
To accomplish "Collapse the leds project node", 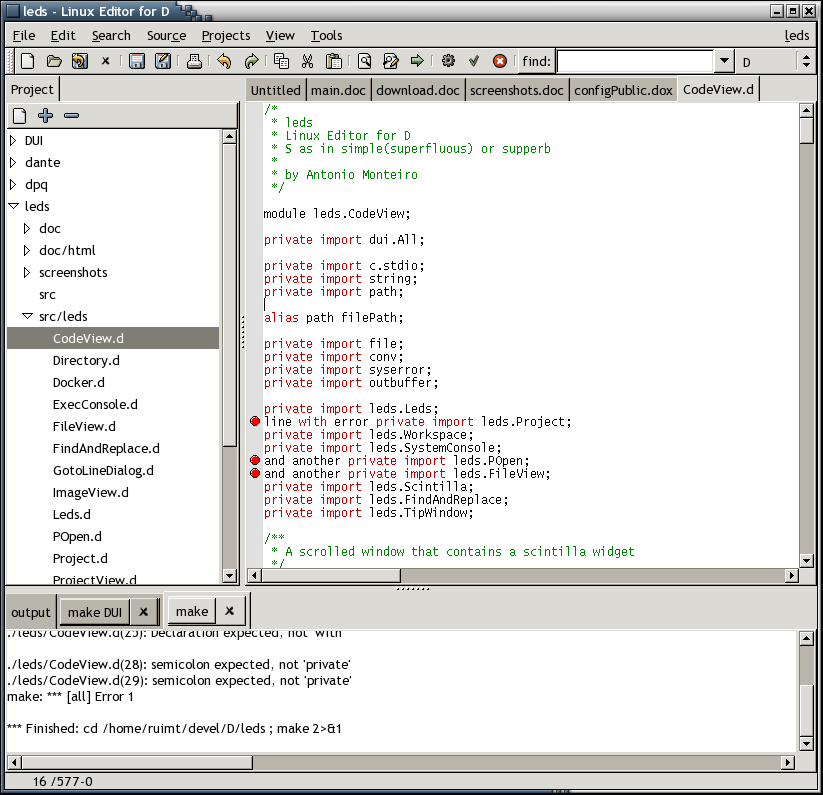I will [x=14, y=206].
